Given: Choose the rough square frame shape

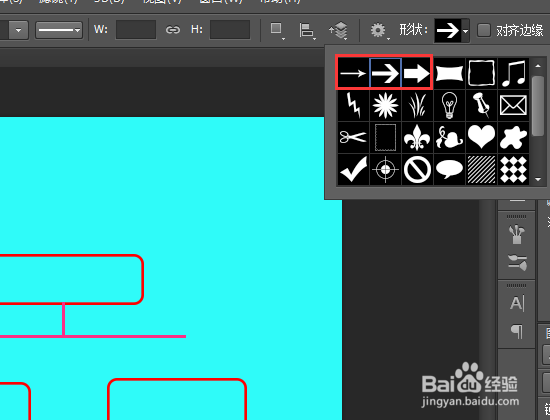Looking at the screenshot, I should tap(481, 73).
